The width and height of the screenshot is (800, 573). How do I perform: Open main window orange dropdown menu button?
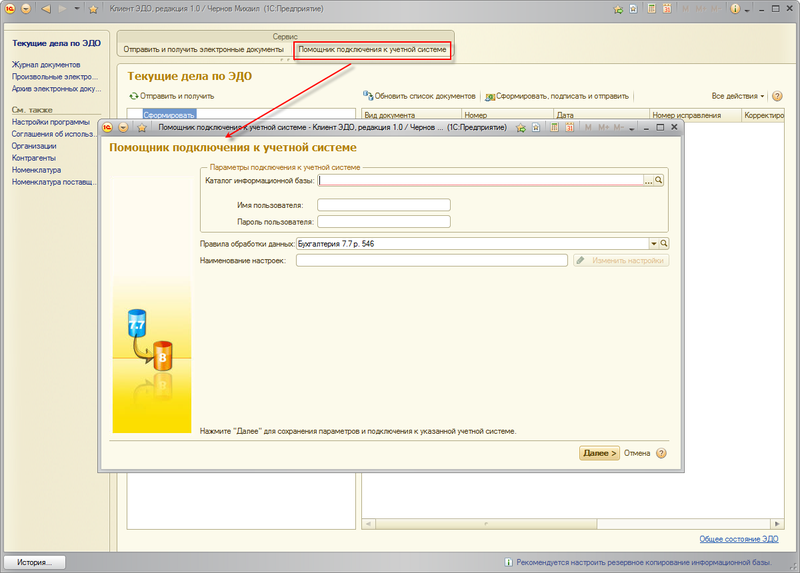26,9
